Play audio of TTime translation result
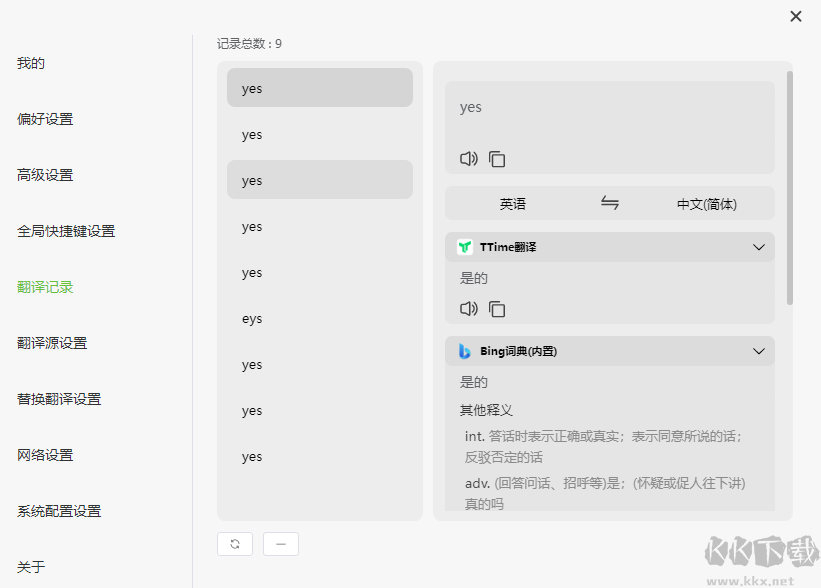 (468, 309)
